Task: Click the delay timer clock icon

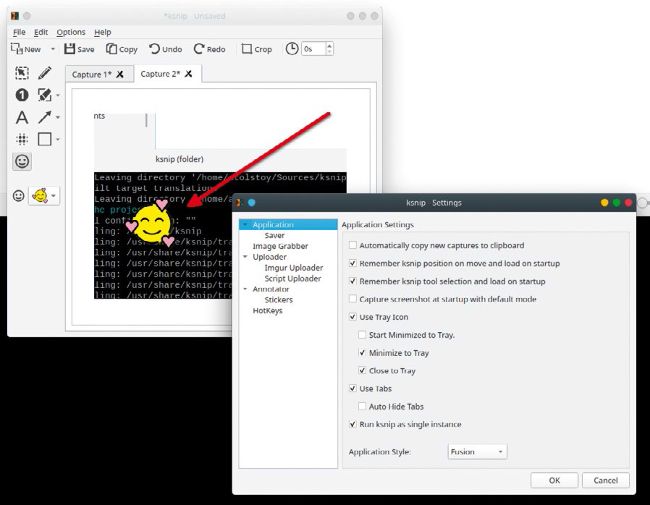Action: [x=292, y=49]
